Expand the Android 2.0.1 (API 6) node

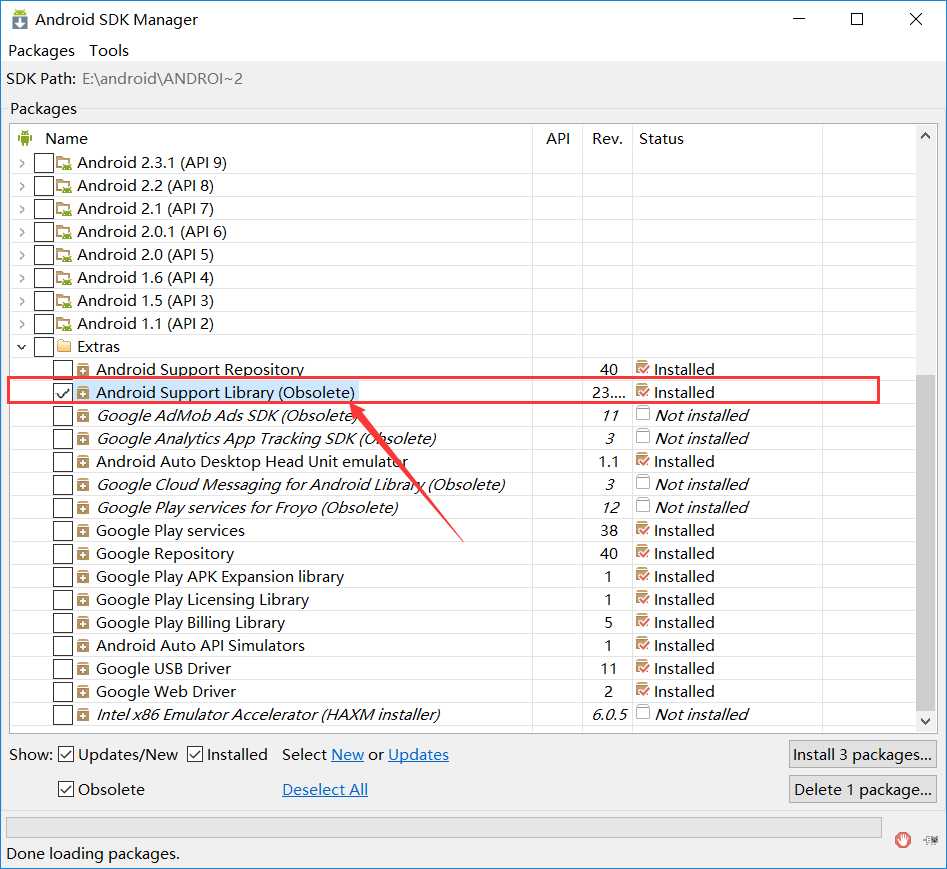tap(22, 232)
